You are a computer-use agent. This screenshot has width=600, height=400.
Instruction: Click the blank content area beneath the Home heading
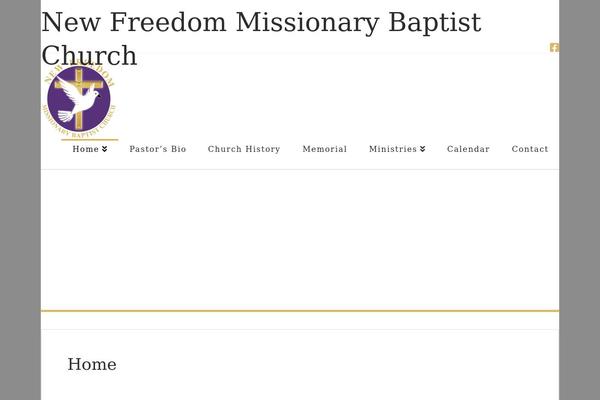point(300,387)
